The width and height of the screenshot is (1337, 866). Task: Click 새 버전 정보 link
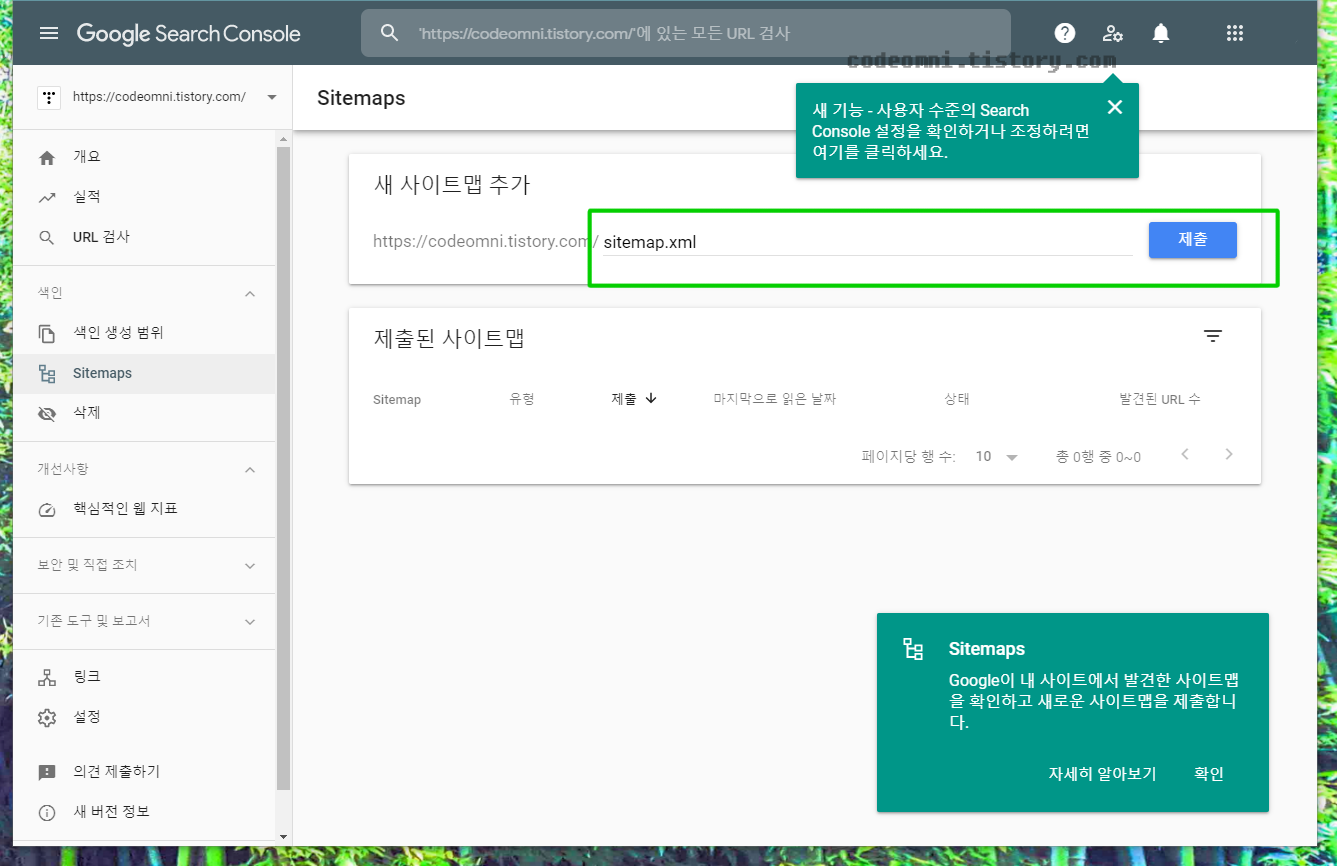pyautogui.click(x=145, y=812)
